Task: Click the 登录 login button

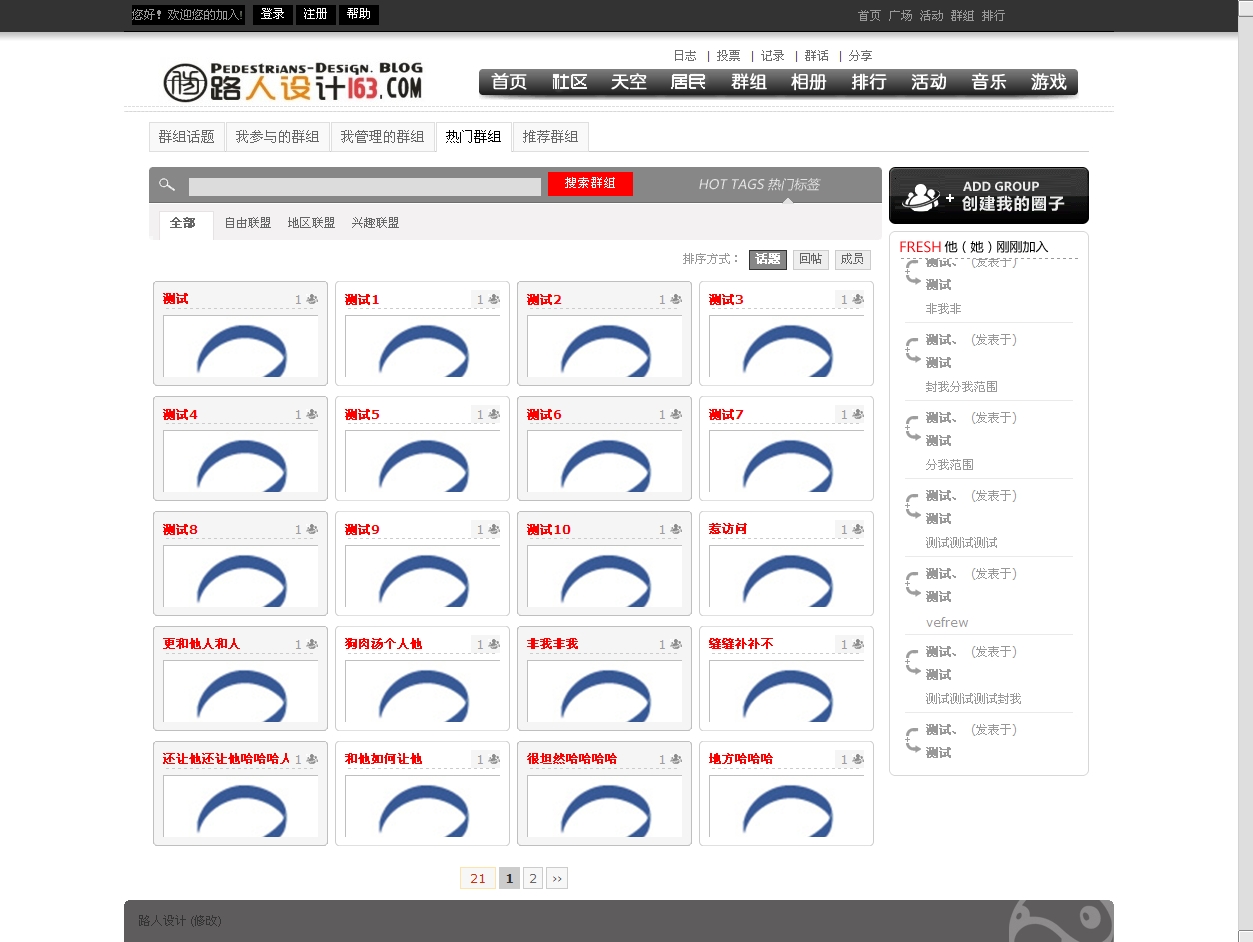Action: (273, 14)
